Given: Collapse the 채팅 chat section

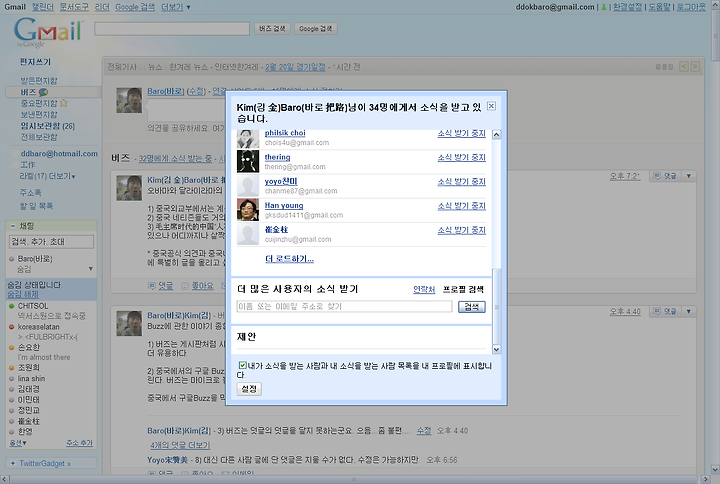Looking at the screenshot, I should coord(12,225).
